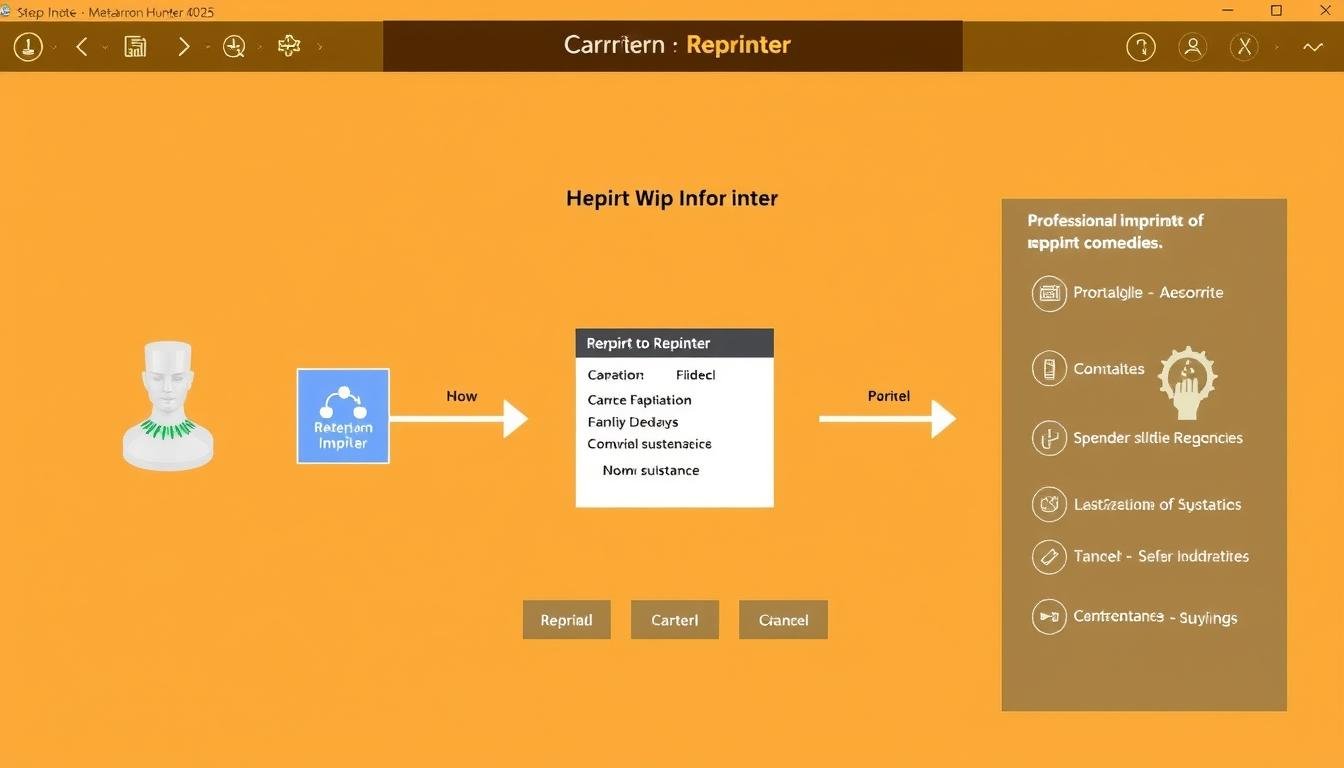The height and width of the screenshot is (768, 1344).
Task: Expand the small arrow beside the first toolbar icon
Action: (54, 47)
